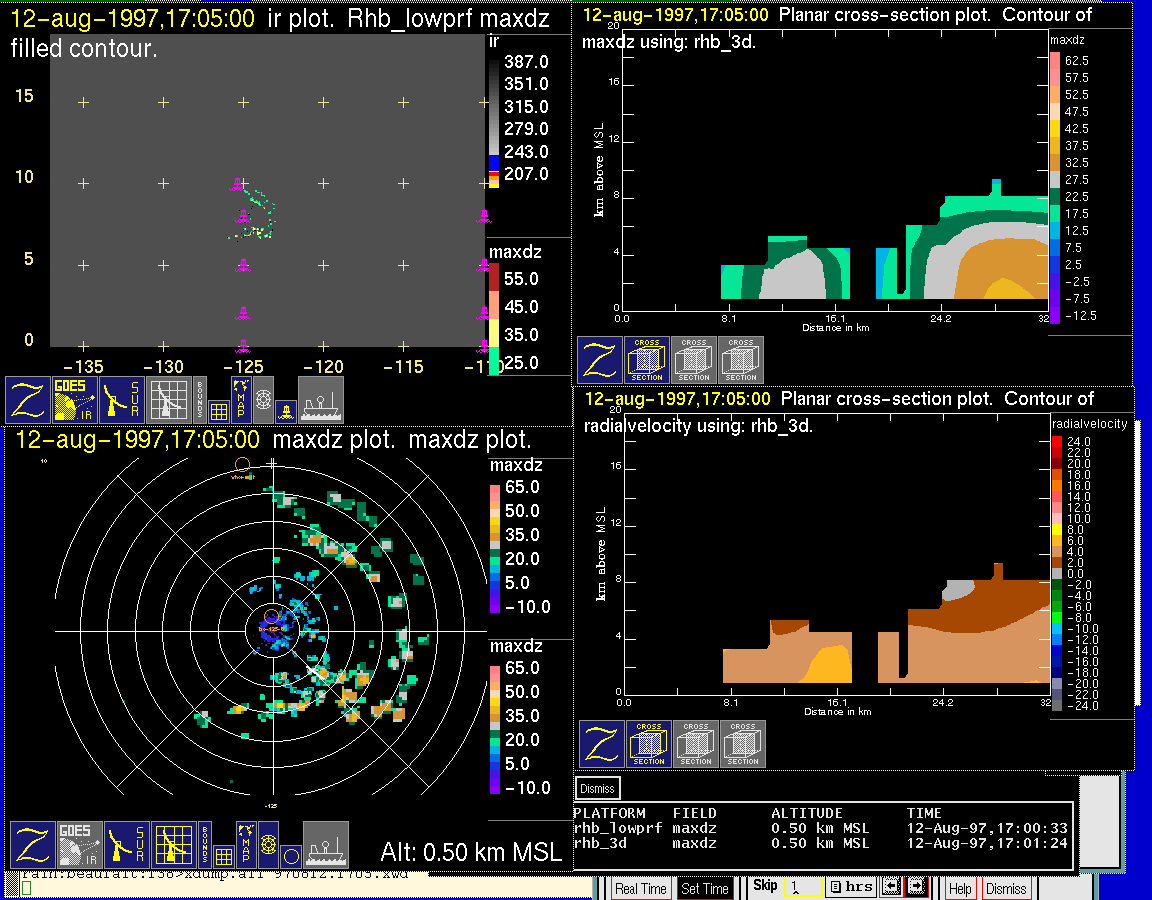The height and width of the screenshot is (900, 1152).
Task: Open the hrs time-unit dropdown
Action: click(x=851, y=887)
